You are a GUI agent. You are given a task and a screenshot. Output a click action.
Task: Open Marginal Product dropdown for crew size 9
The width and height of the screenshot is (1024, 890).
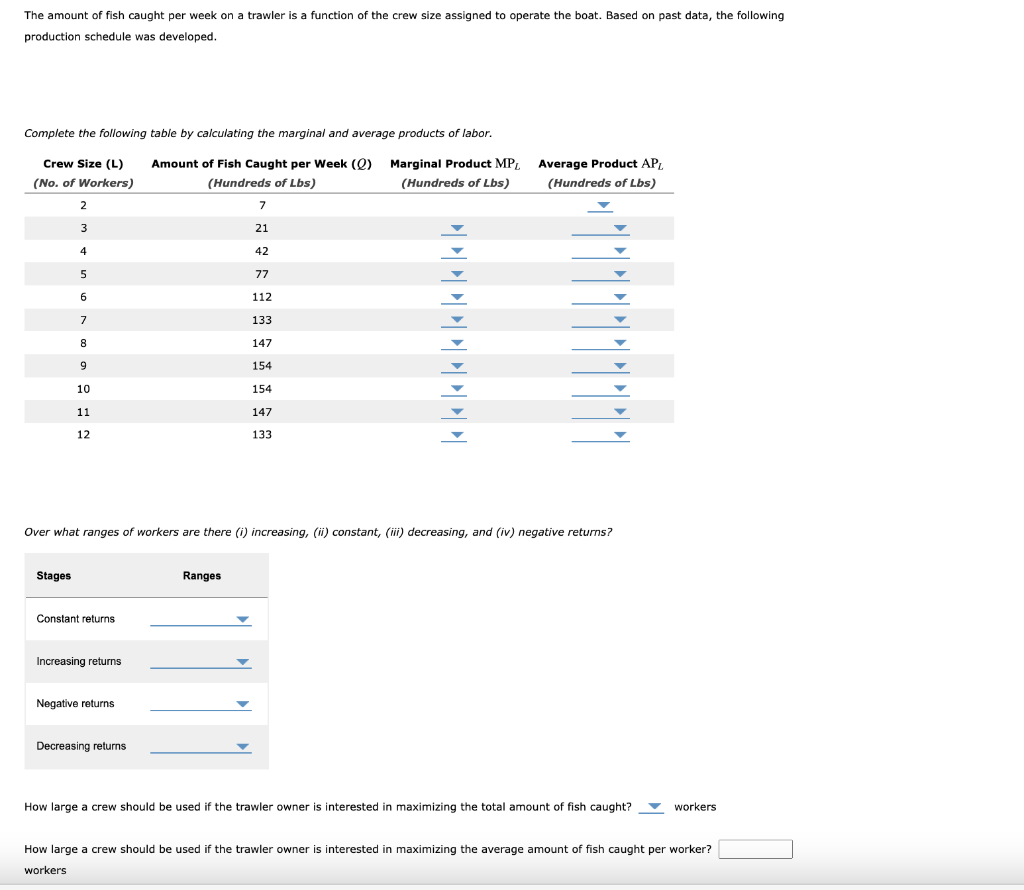(454, 366)
